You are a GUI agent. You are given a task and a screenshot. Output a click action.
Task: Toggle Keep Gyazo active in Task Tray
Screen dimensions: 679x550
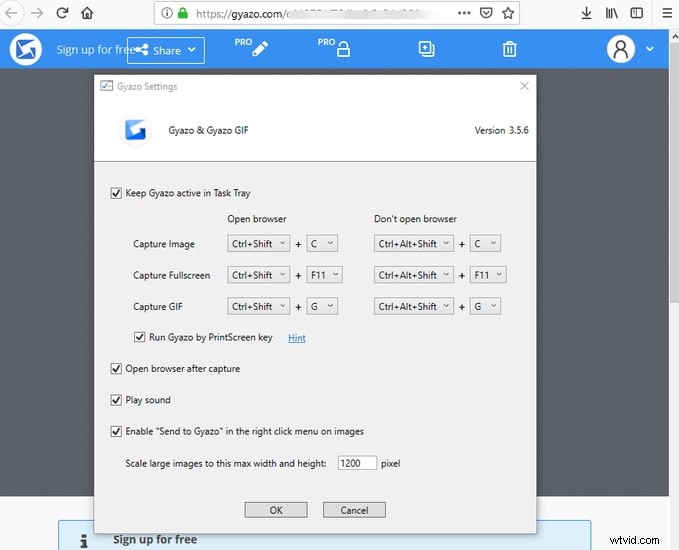point(116,193)
